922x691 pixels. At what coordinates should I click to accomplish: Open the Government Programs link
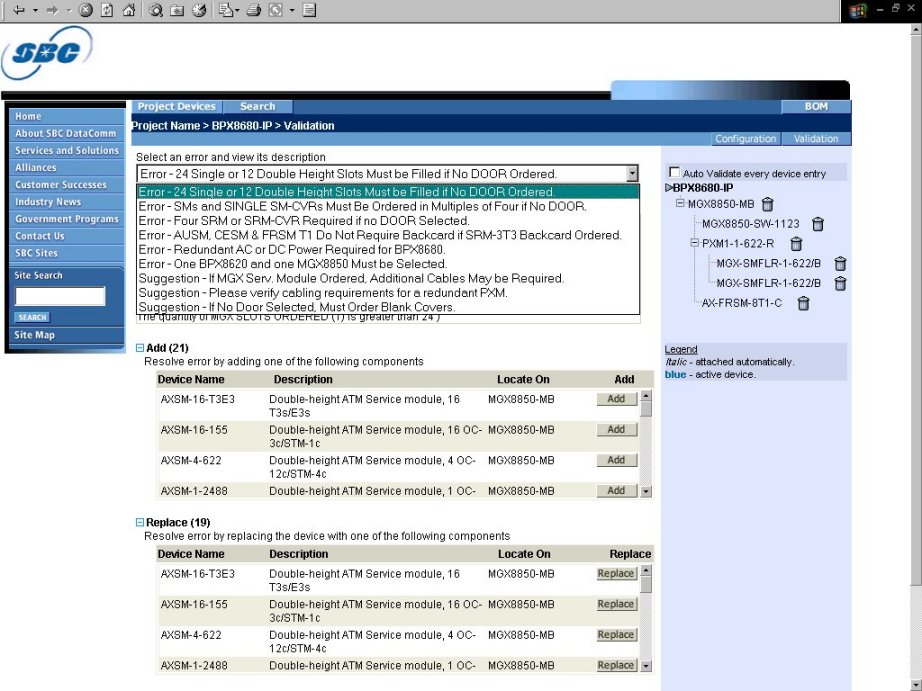tap(66, 219)
